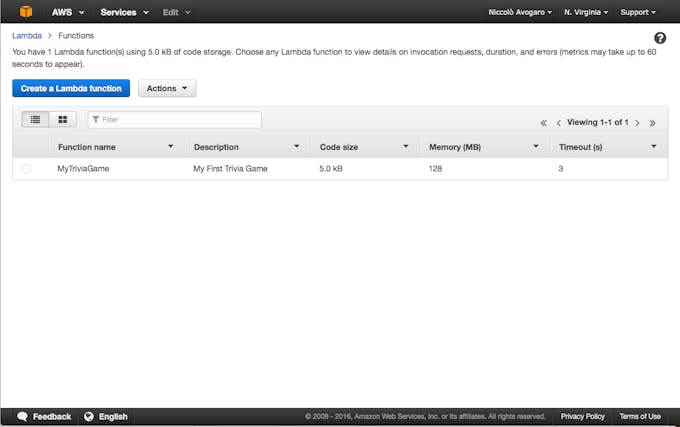Open Function name column sort arrow

pyautogui.click(x=170, y=147)
